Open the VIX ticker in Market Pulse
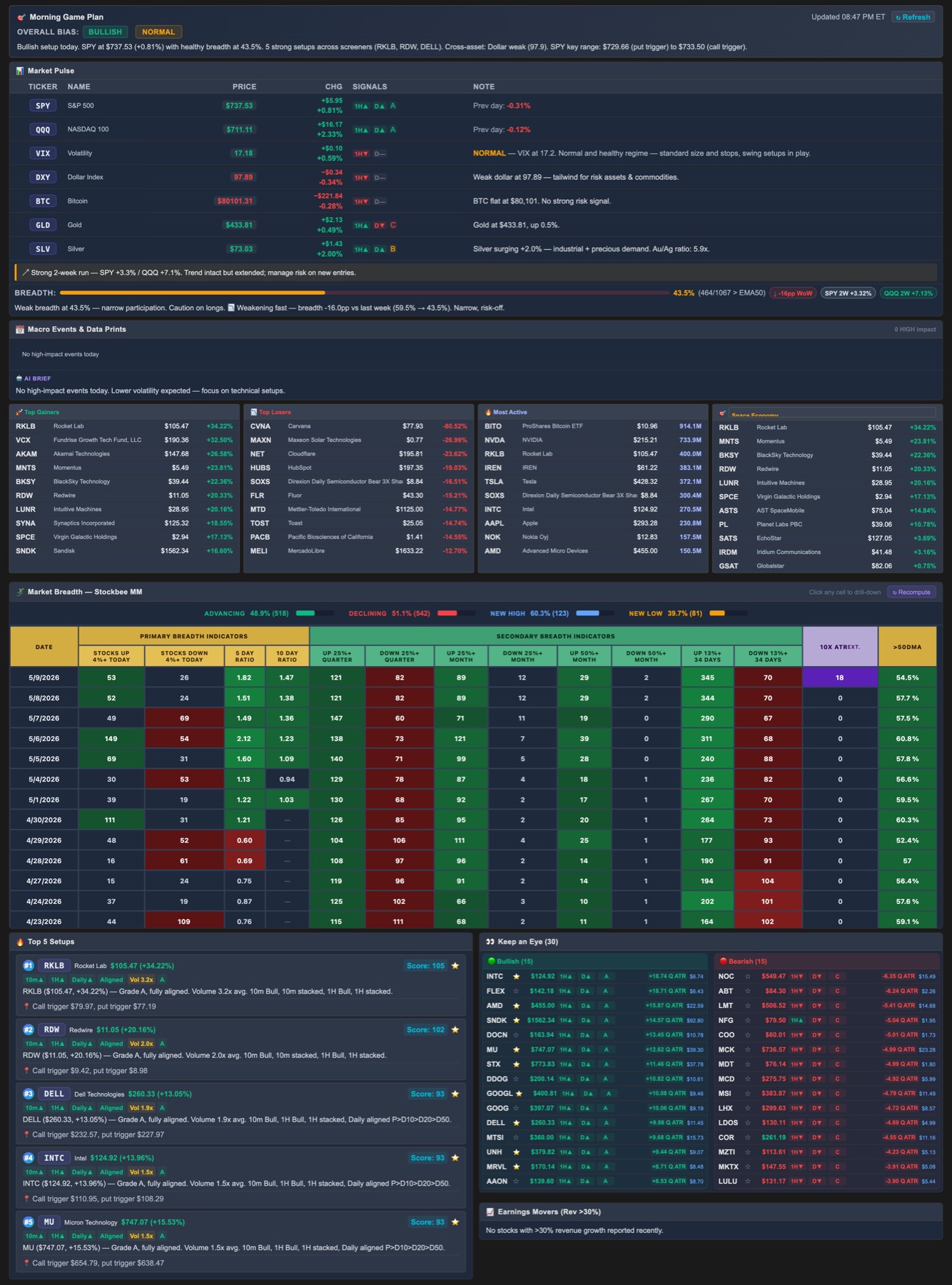Viewport: 952px width, 1285px height. point(43,153)
